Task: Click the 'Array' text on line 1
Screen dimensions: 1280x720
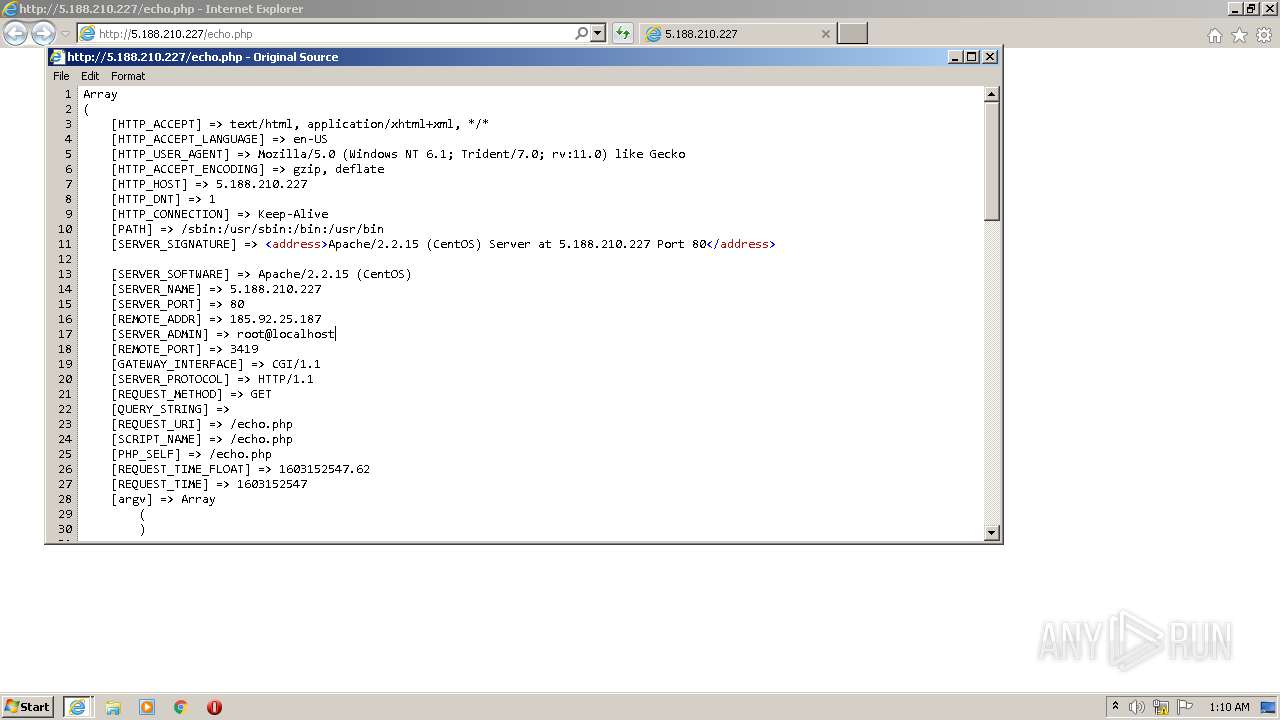Action: (x=100, y=94)
